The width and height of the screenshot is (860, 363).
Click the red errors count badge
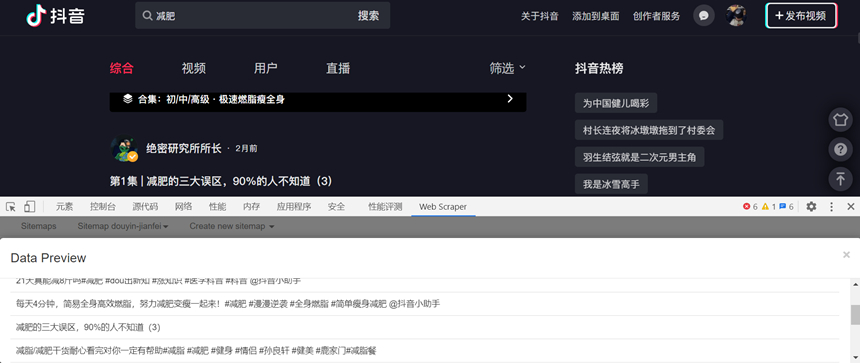click(x=750, y=207)
